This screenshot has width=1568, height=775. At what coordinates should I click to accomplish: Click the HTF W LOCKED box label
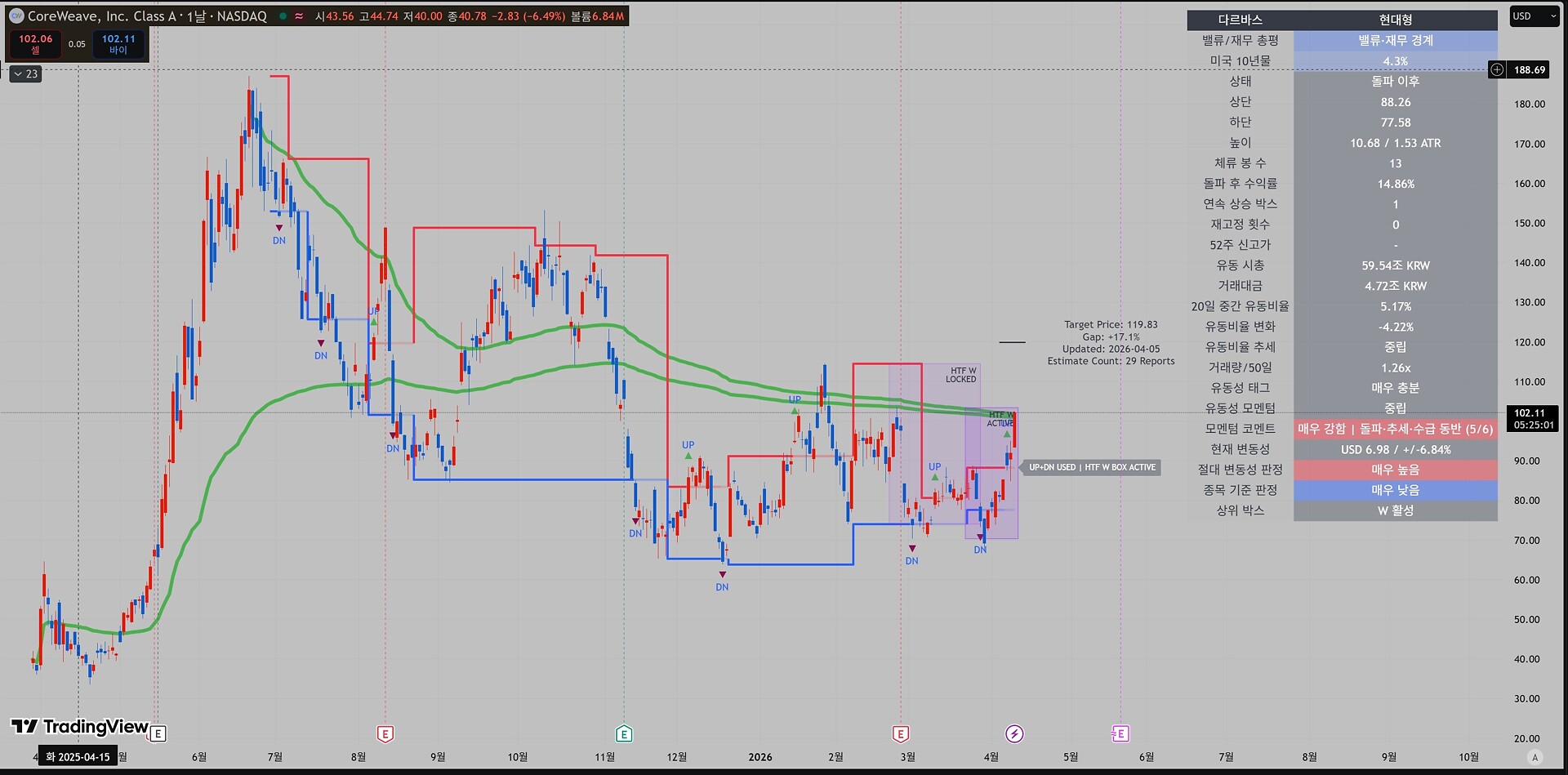(961, 375)
